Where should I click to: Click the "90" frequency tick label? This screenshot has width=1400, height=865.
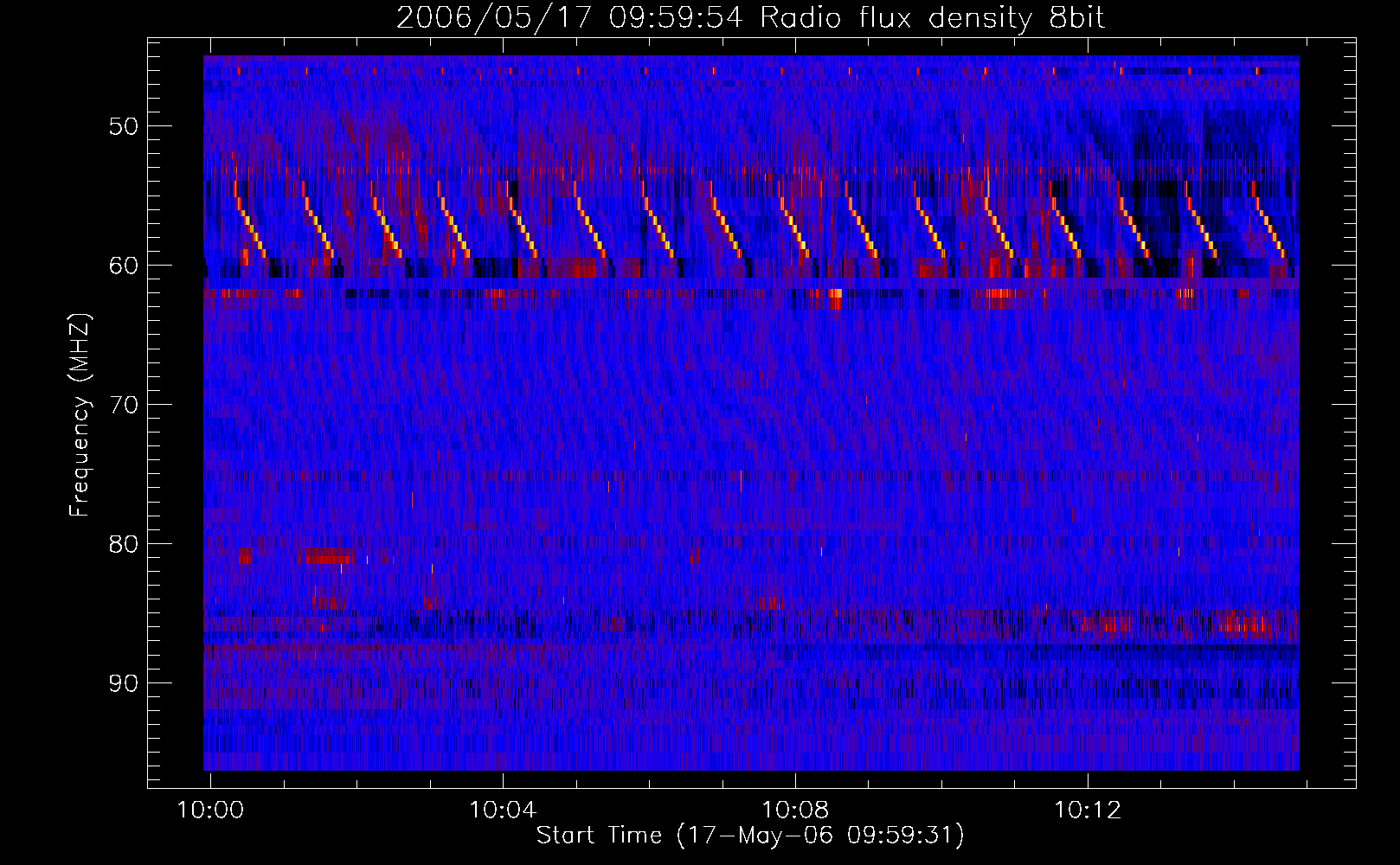click(124, 683)
